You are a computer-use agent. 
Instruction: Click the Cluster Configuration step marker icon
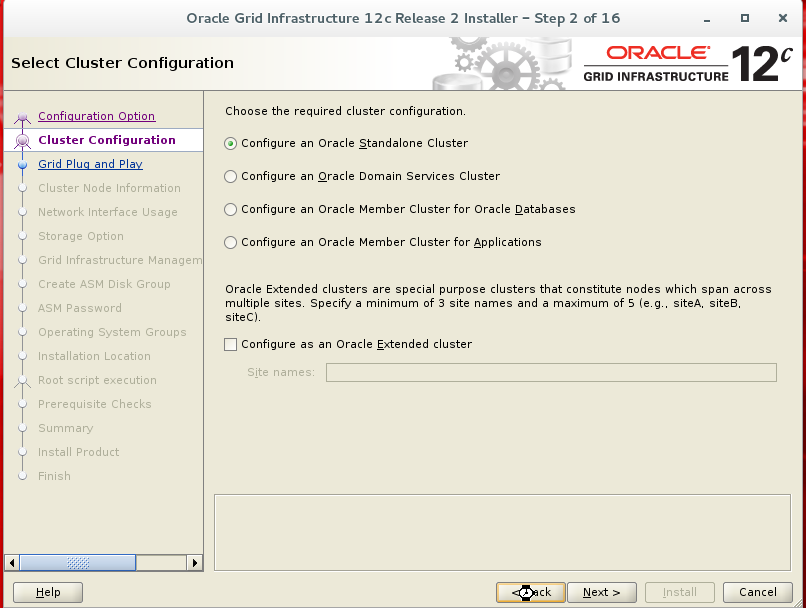[24, 140]
